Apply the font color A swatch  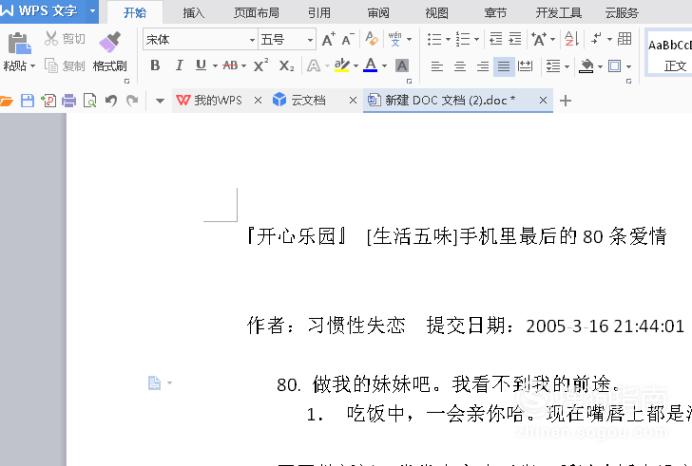pos(371,65)
